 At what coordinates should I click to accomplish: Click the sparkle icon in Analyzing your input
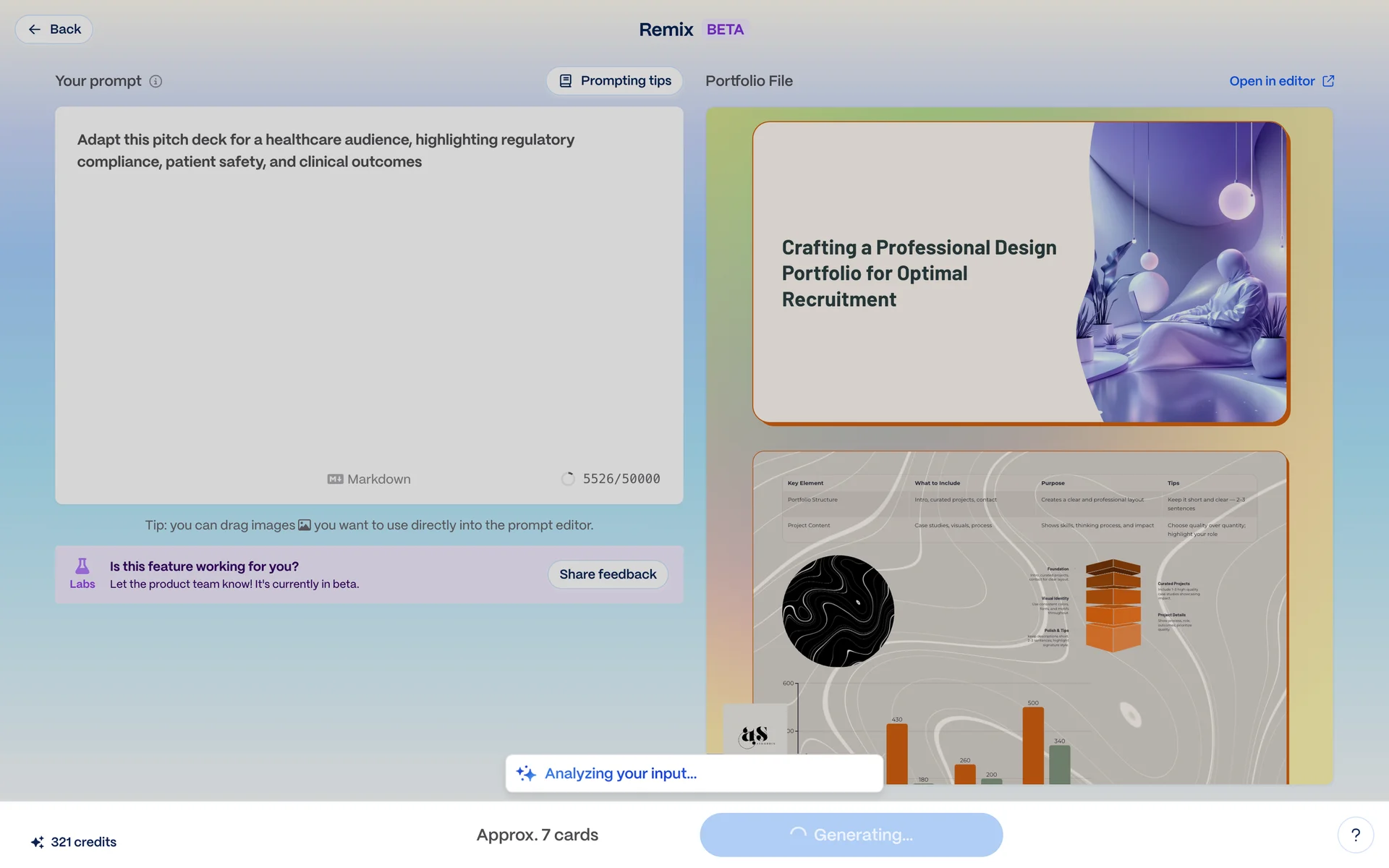point(526,773)
